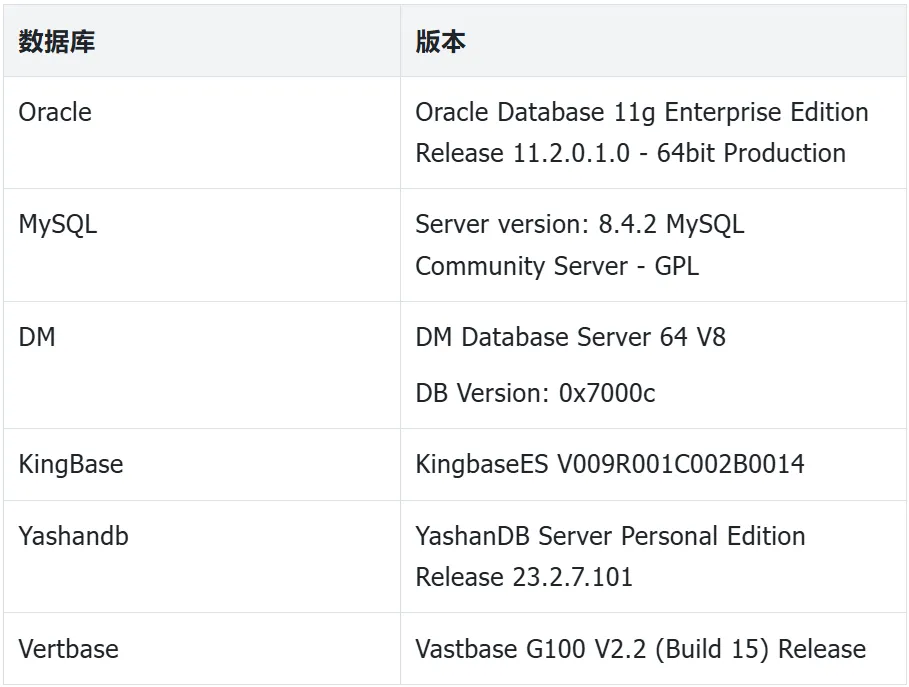Click the KingbaseES V009R001C002B0014 version text

point(609,464)
